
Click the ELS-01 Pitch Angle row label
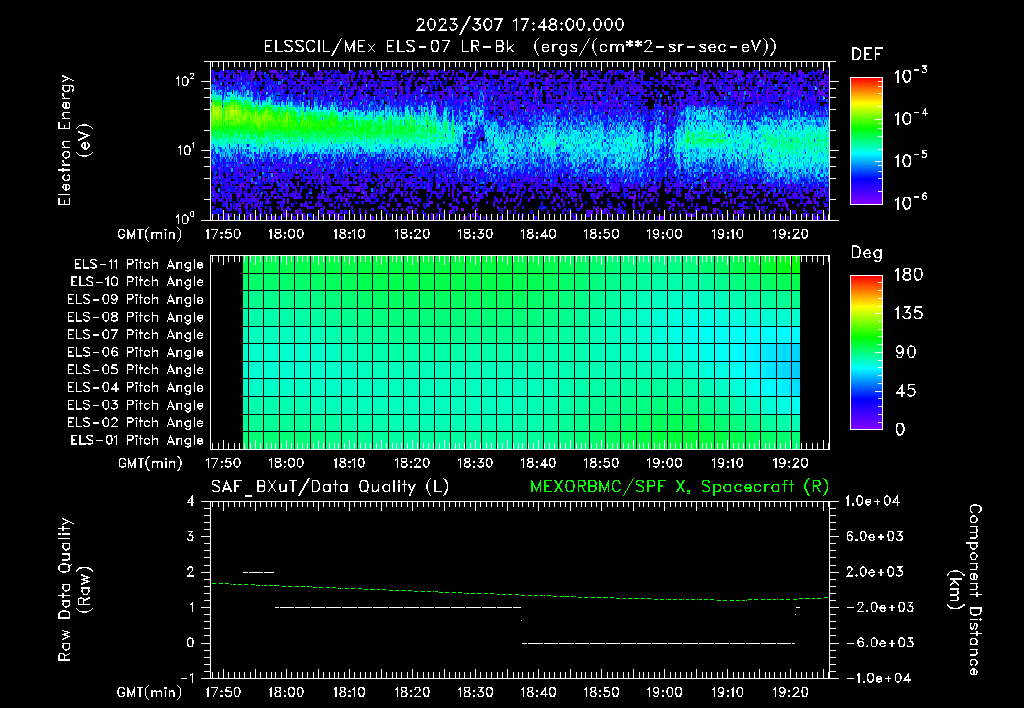137,440
